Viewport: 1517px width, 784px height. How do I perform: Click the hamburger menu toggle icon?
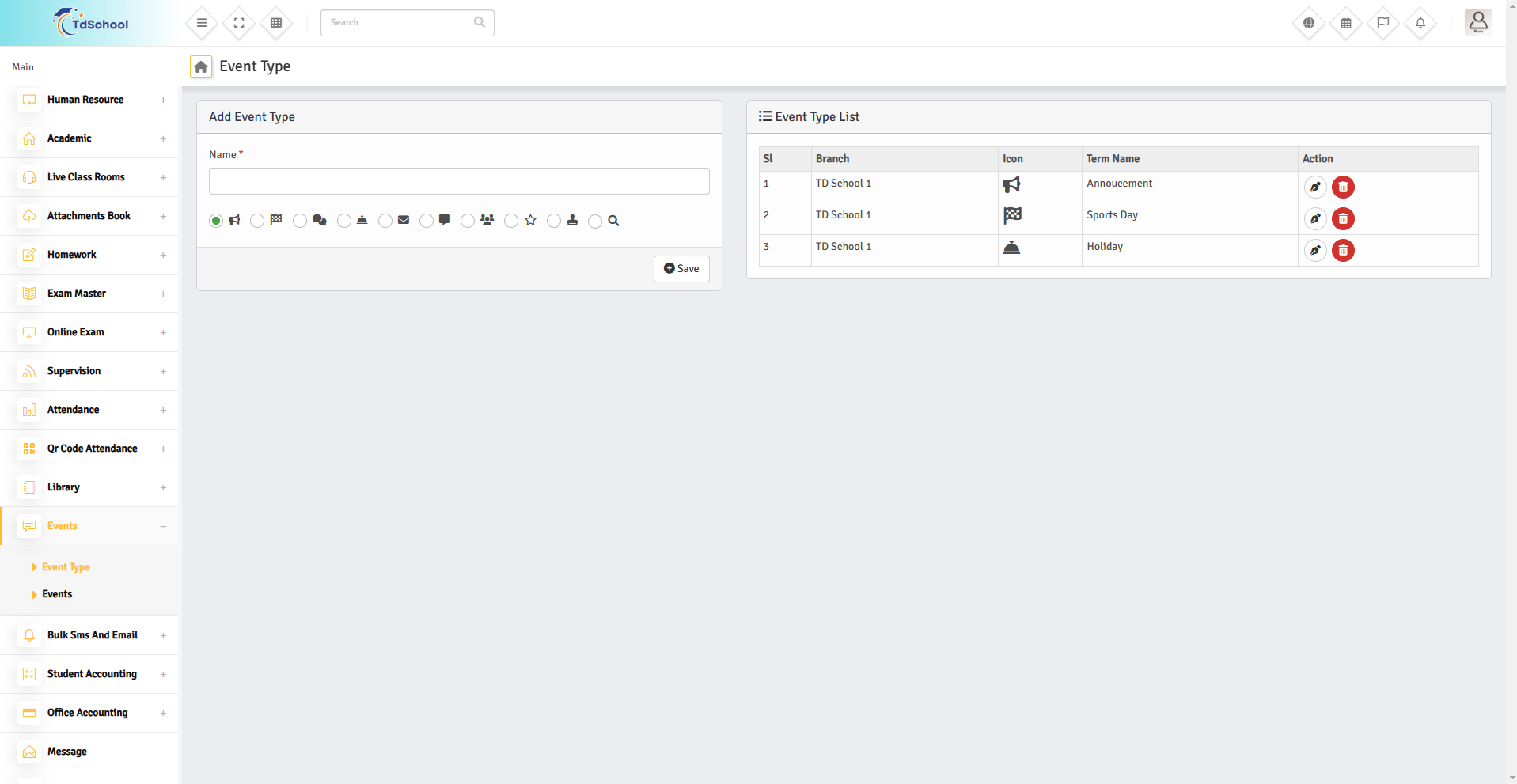coord(202,23)
